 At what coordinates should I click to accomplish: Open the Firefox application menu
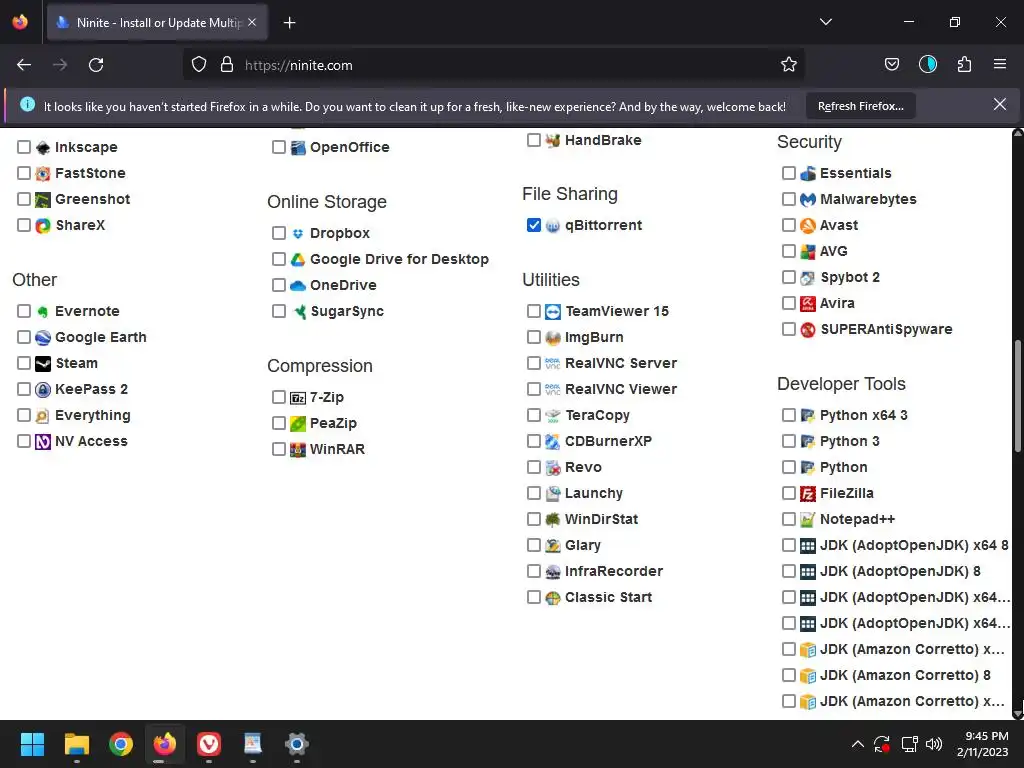coord(1000,64)
